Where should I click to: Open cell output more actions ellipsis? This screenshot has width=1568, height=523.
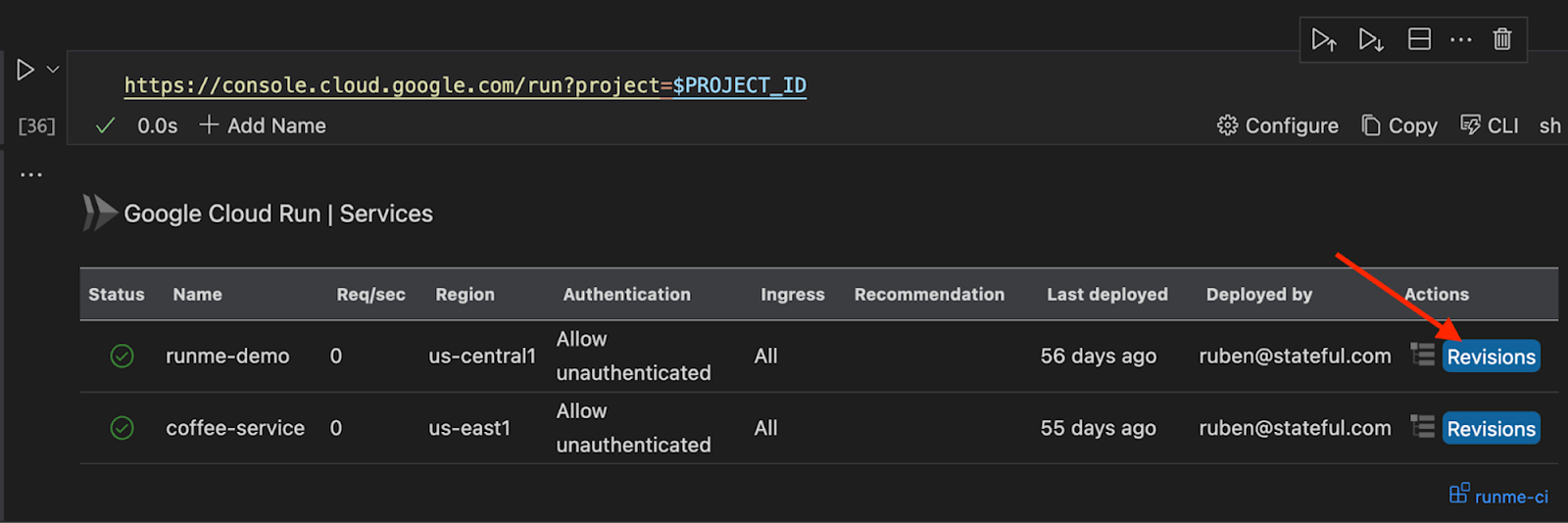[x=31, y=174]
